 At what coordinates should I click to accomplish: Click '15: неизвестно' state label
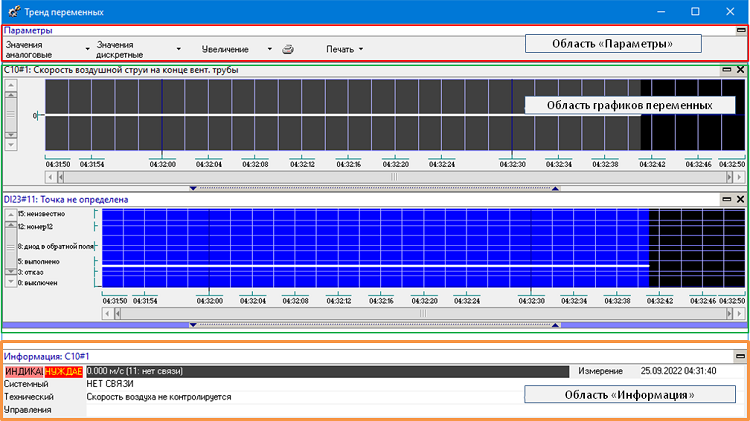42,214
